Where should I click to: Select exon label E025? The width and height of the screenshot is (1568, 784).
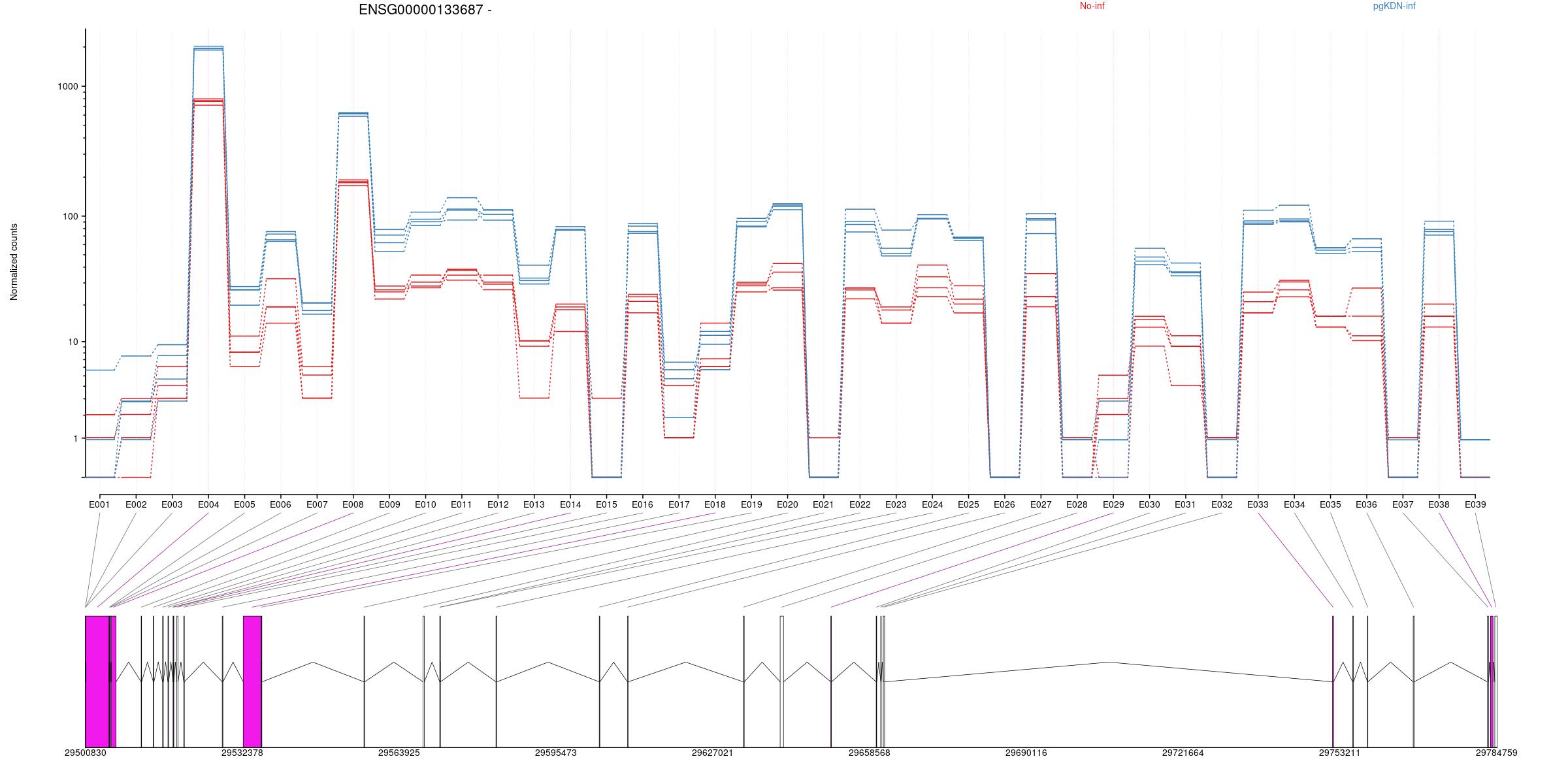pyautogui.click(x=968, y=504)
